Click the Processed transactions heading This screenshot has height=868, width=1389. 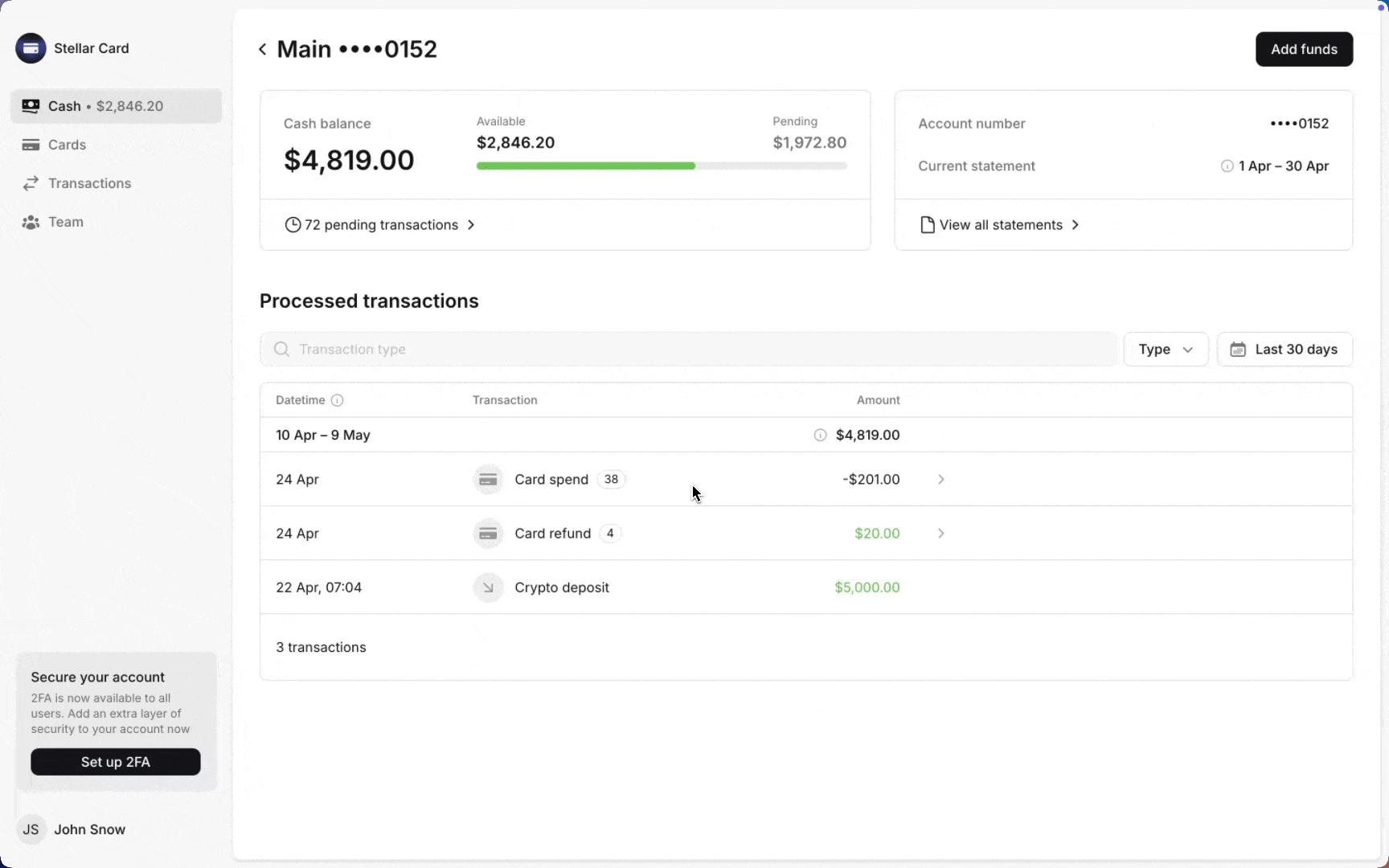pos(369,301)
